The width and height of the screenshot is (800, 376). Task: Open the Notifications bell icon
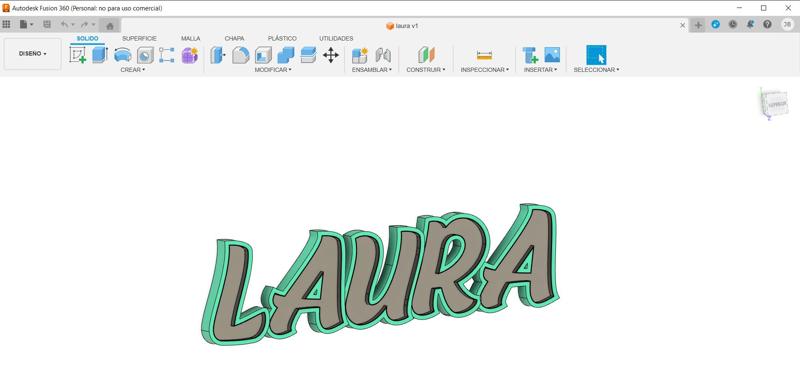pos(750,24)
